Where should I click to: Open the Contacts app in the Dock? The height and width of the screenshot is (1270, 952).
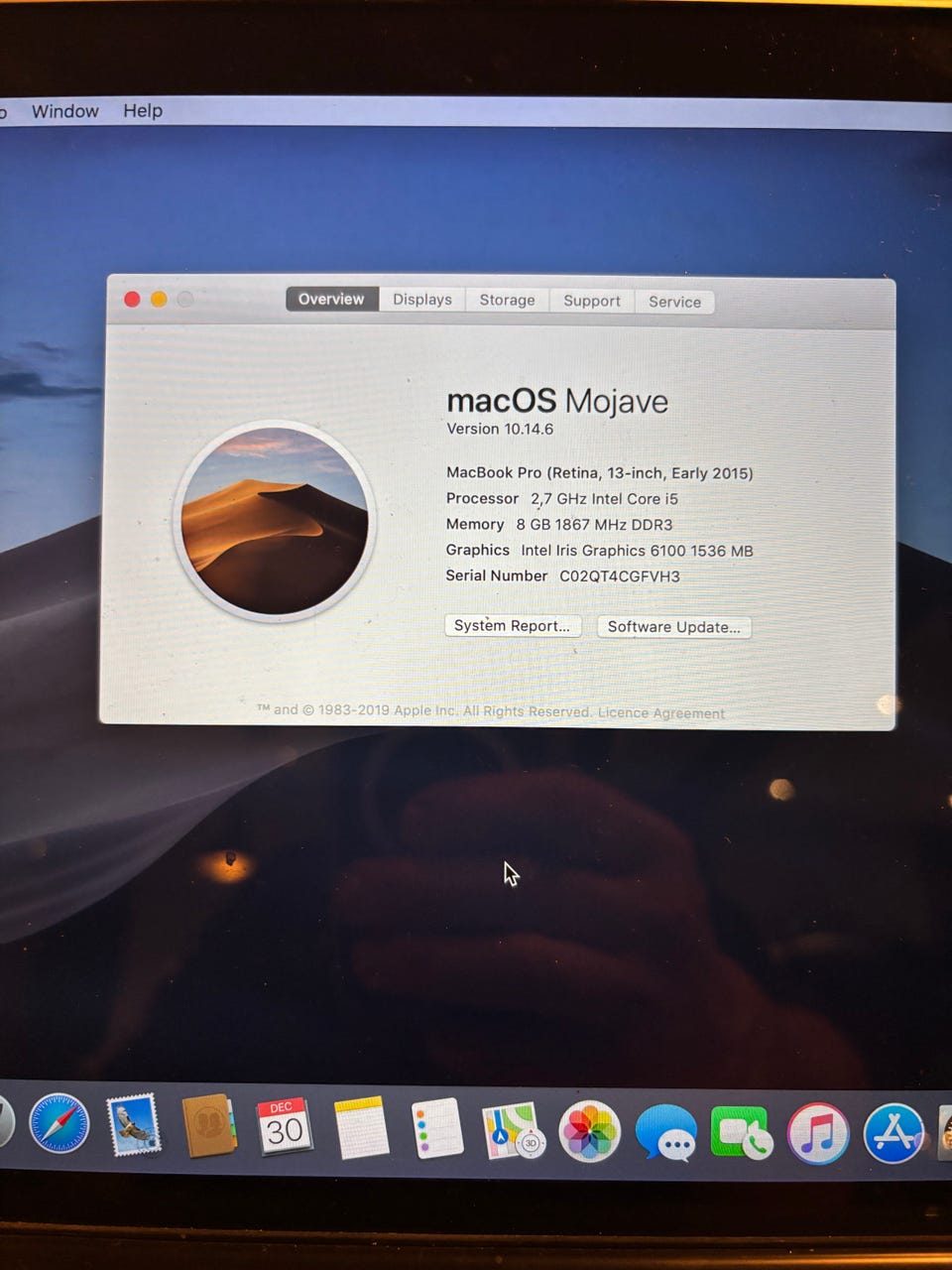209,1126
